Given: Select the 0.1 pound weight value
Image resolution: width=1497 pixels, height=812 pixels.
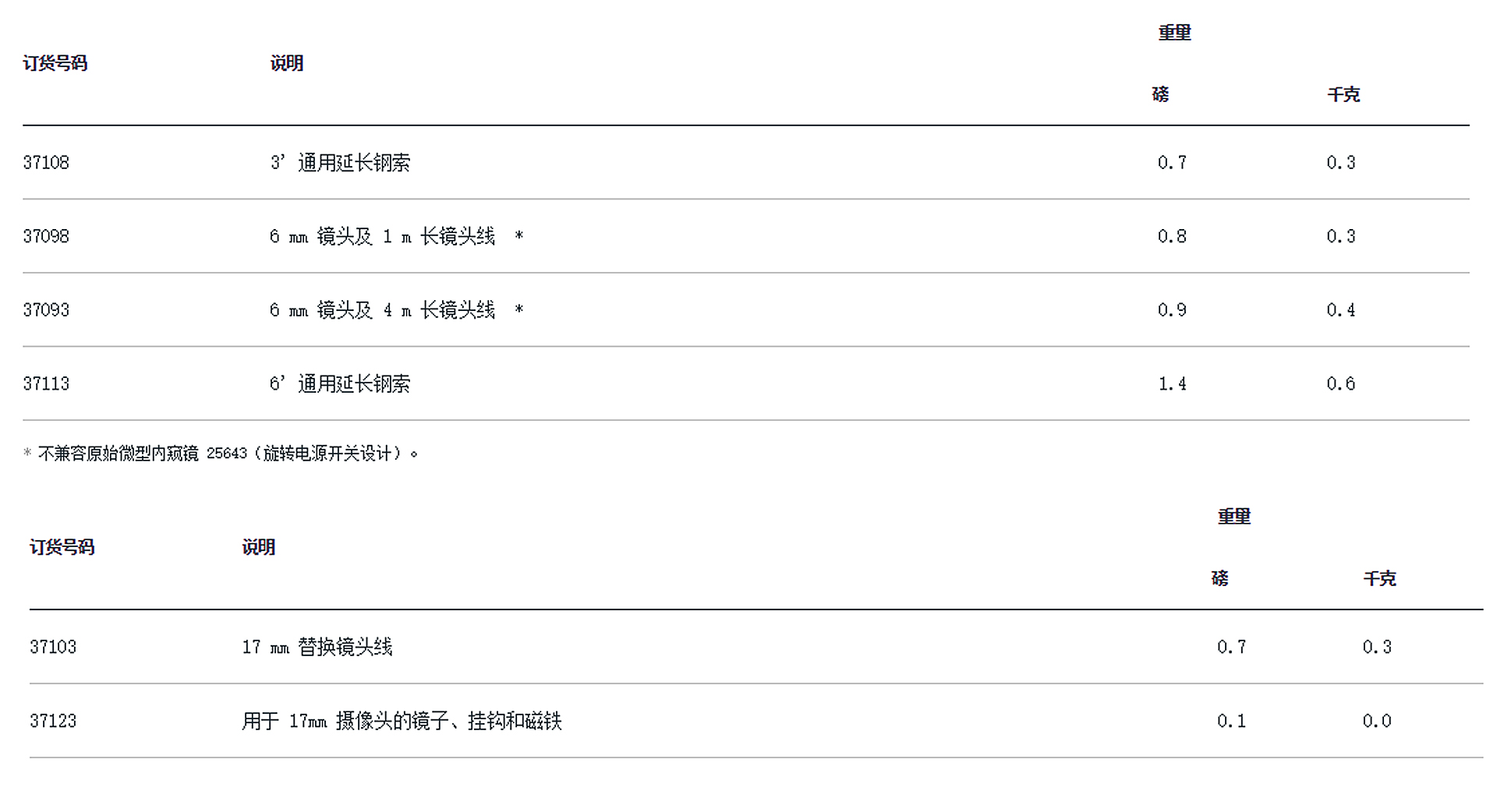Looking at the screenshot, I should 1231,721.
